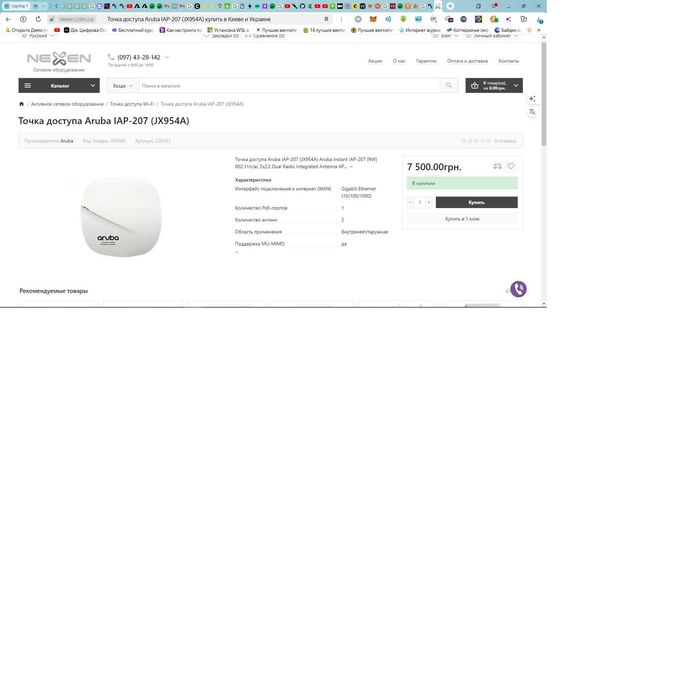Screen dimensions: 700x700
Task: Open the shopping cart basket icon
Action: coord(475,85)
